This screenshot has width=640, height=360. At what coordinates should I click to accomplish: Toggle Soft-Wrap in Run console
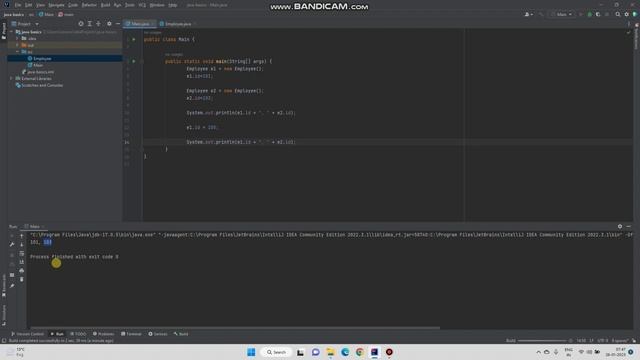(22, 253)
